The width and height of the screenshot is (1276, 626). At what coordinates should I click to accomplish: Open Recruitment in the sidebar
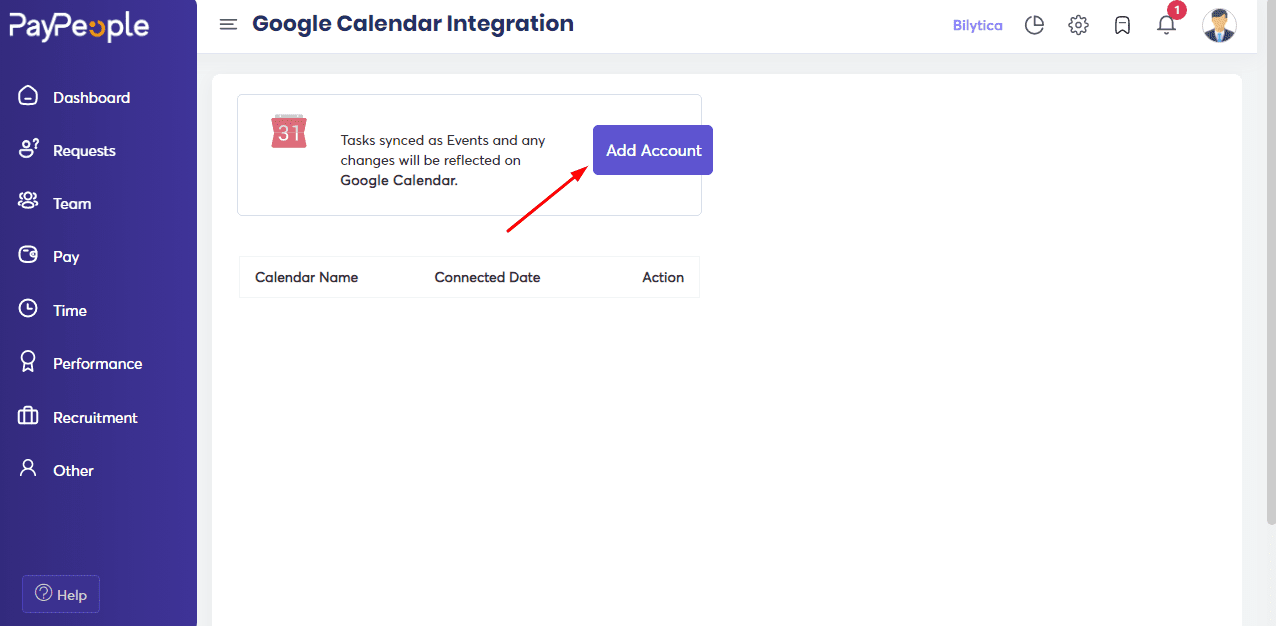point(95,418)
